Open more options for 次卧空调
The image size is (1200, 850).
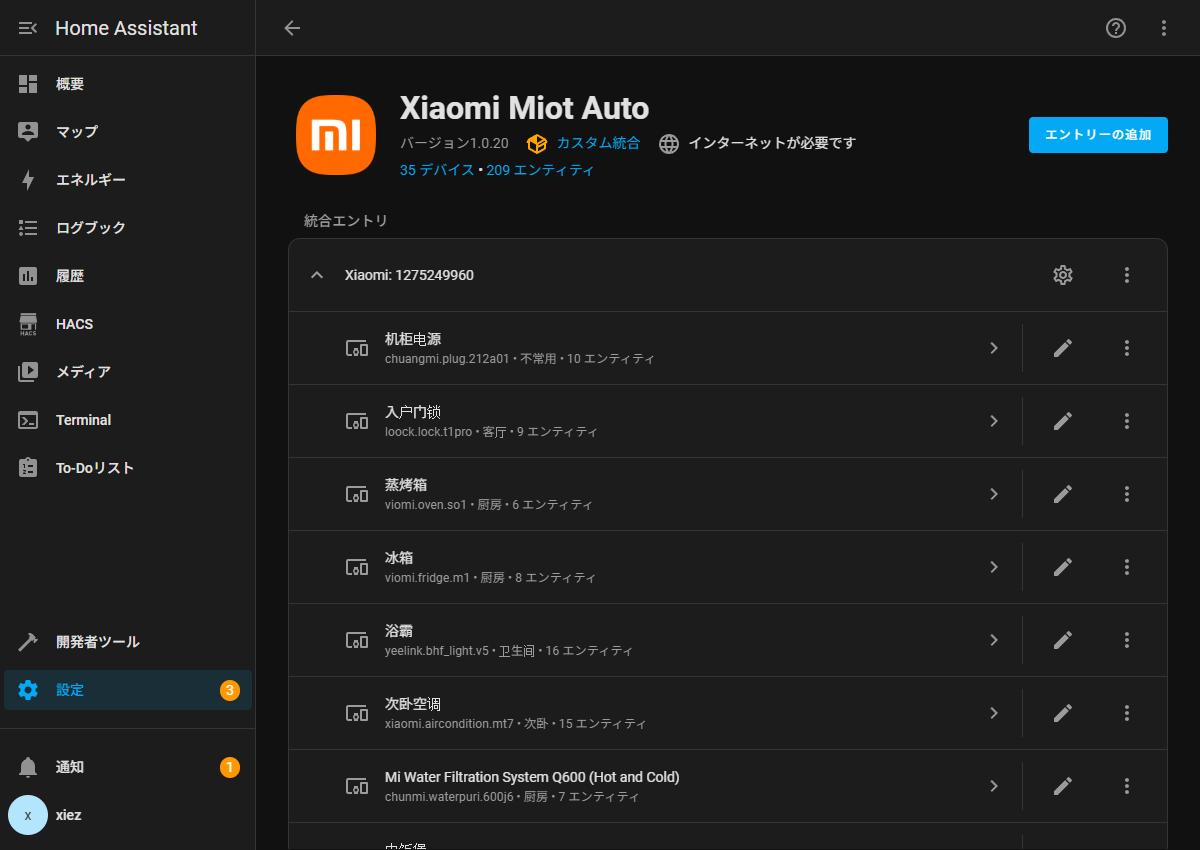pyautogui.click(x=1127, y=713)
